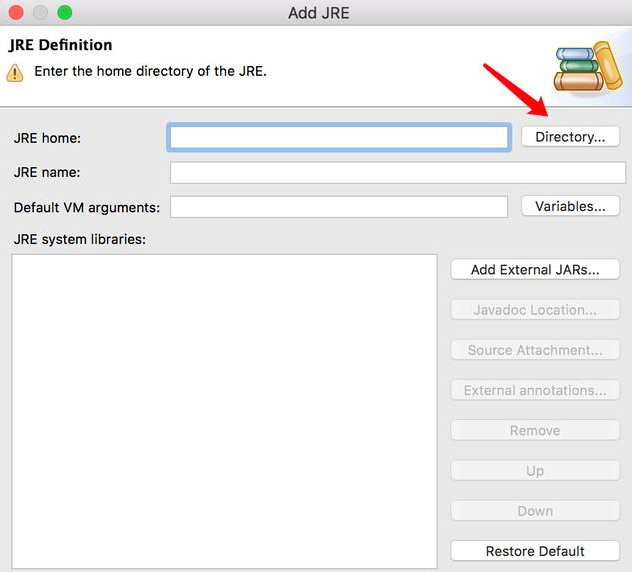Screen dimensions: 632x572
Task: Focus the JRE home text field
Action: (x=339, y=137)
